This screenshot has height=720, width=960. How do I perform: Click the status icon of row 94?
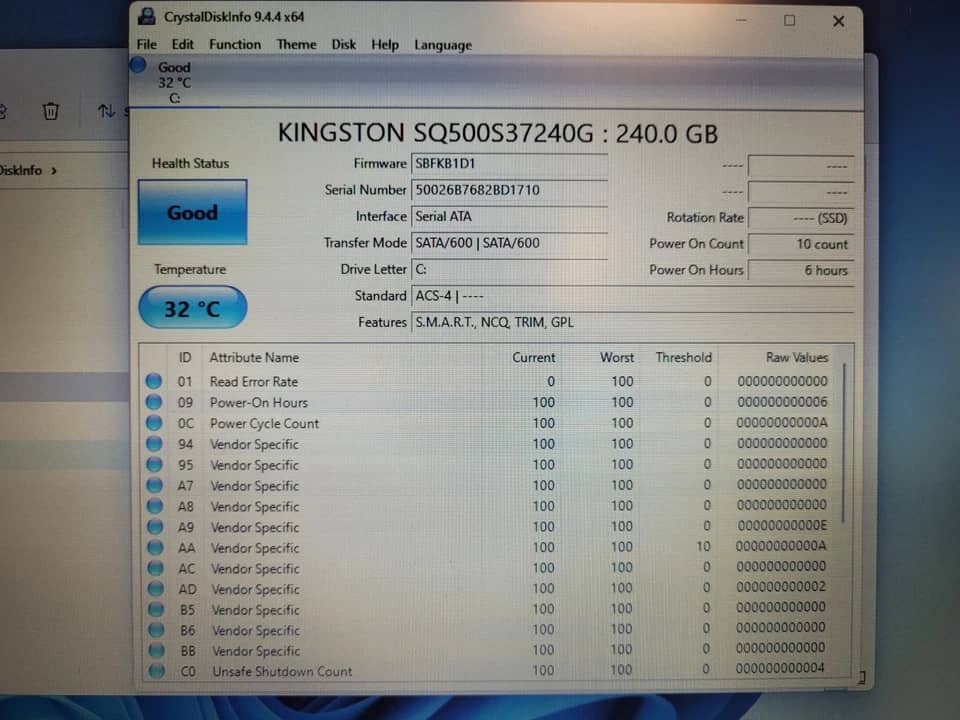click(154, 443)
